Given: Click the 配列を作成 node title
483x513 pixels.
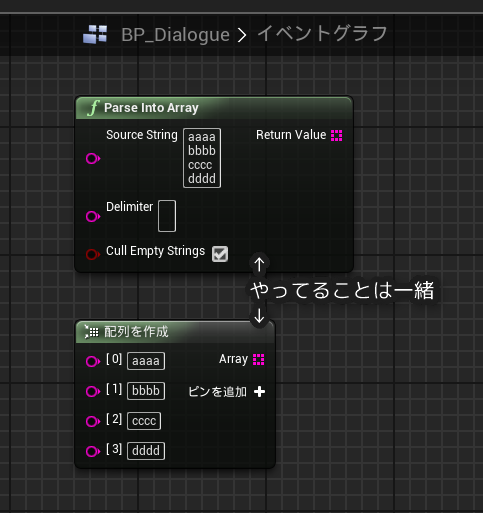Looking at the screenshot, I should point(136,332).
